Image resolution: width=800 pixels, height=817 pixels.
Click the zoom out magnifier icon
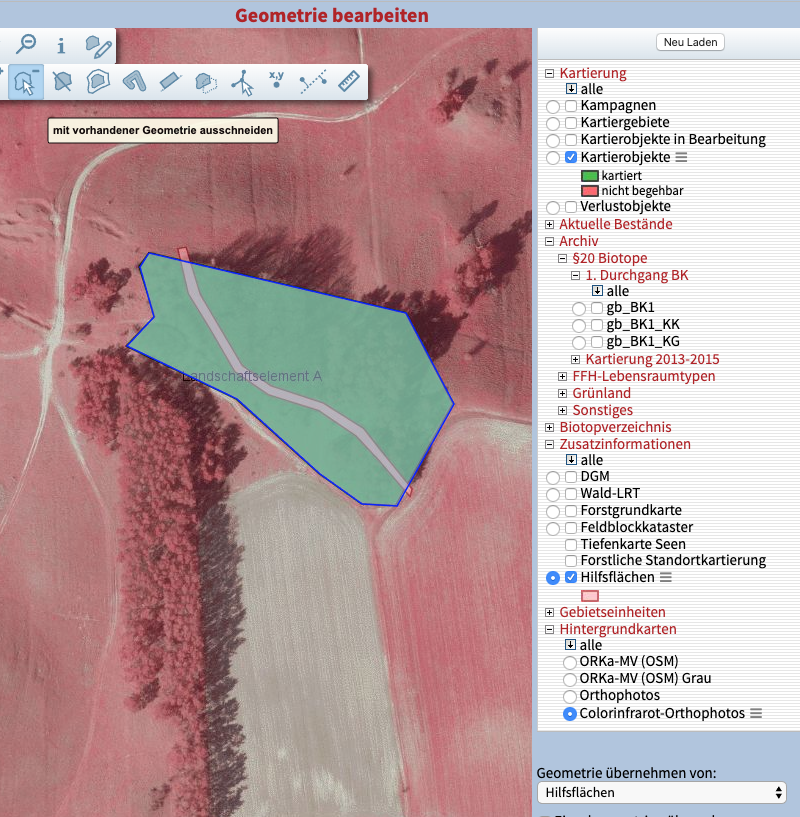point(26,44)
